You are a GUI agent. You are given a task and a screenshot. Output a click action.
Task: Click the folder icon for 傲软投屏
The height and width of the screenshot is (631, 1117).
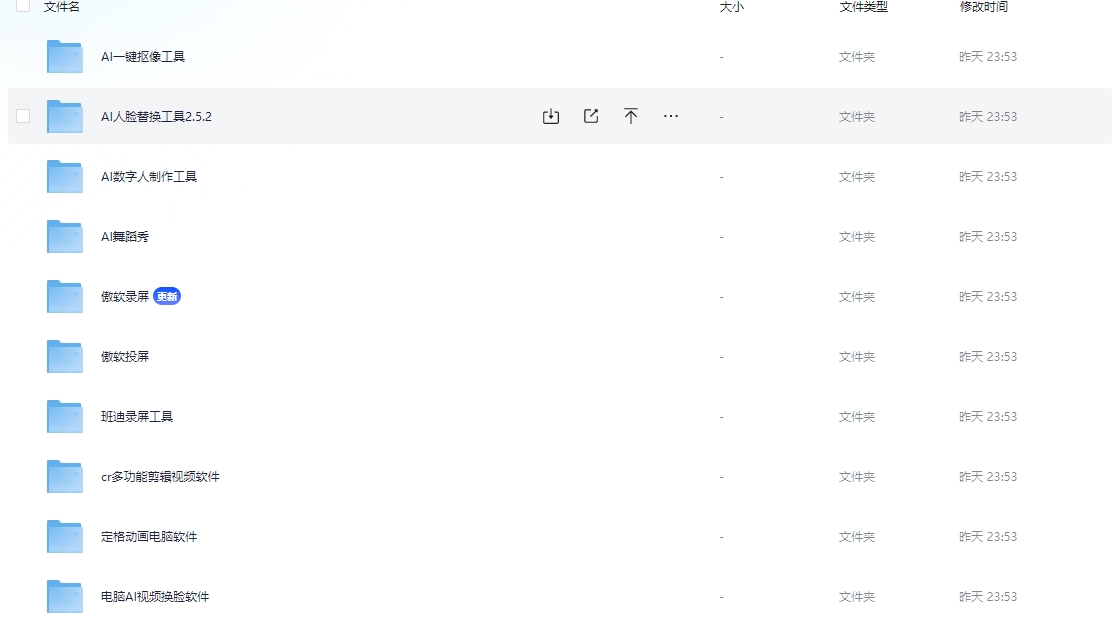coord(65,357)
